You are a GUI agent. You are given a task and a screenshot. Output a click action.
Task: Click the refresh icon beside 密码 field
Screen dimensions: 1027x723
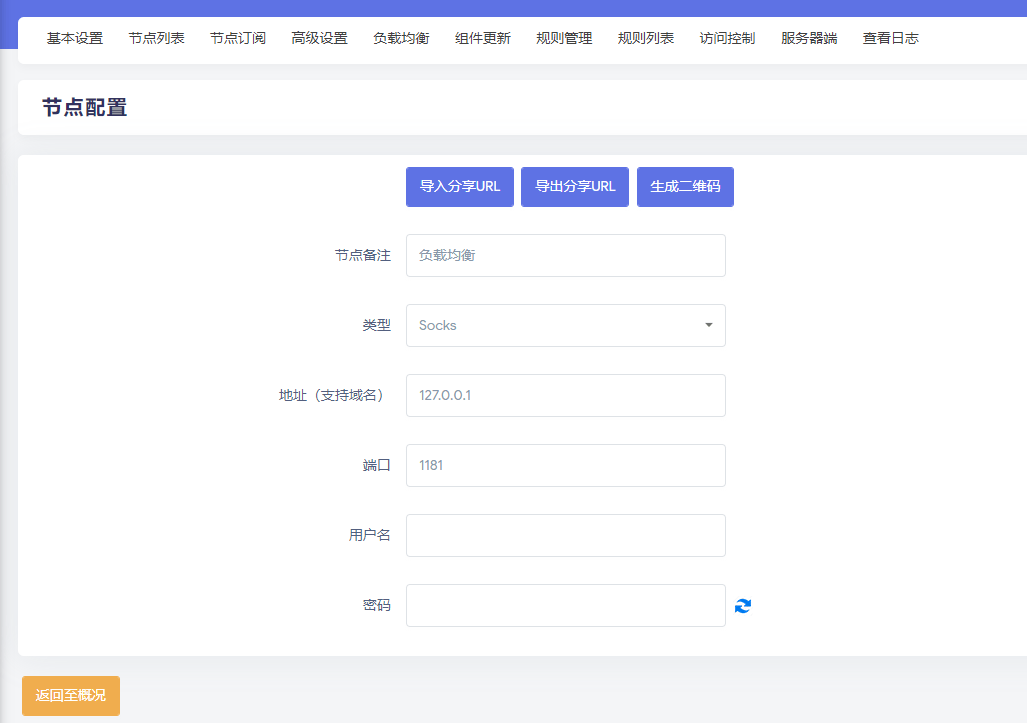(x=743, y=606)
